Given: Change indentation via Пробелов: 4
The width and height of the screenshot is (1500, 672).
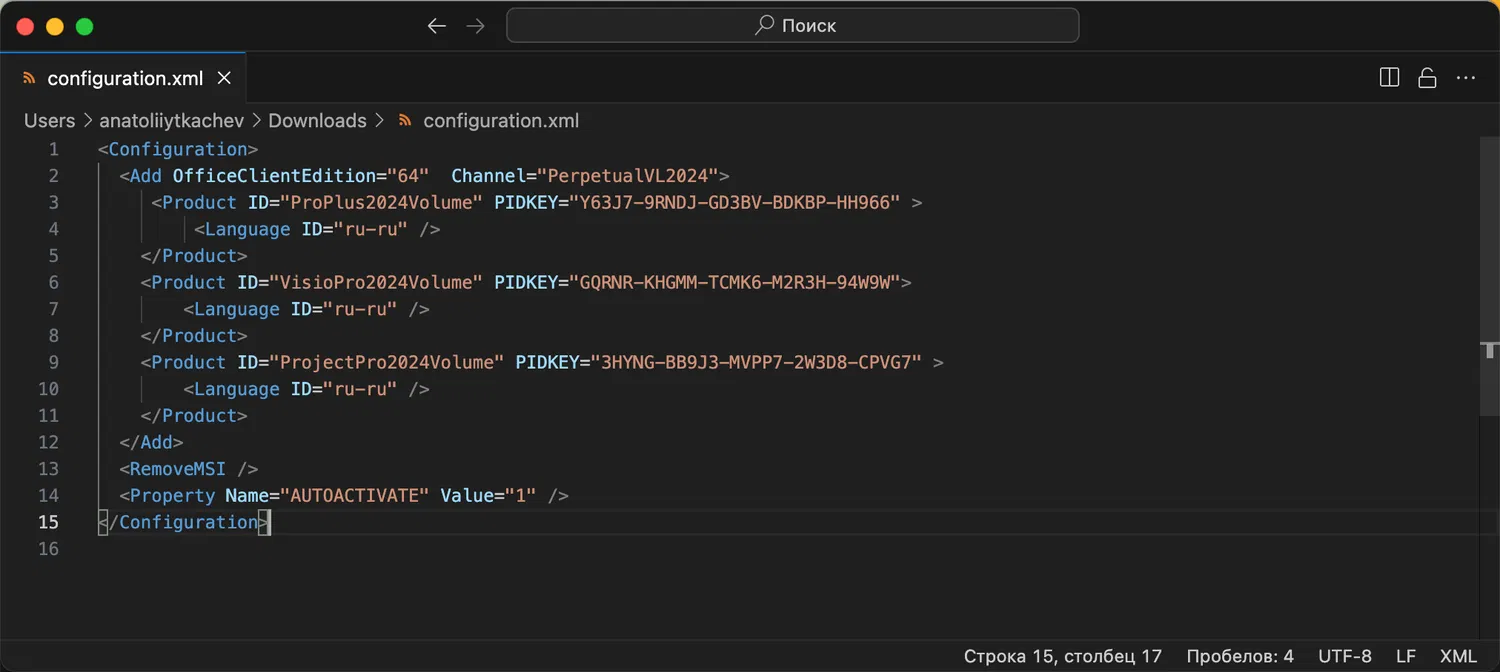Looking at the screenshot, I should click(x=1239, y=656).
